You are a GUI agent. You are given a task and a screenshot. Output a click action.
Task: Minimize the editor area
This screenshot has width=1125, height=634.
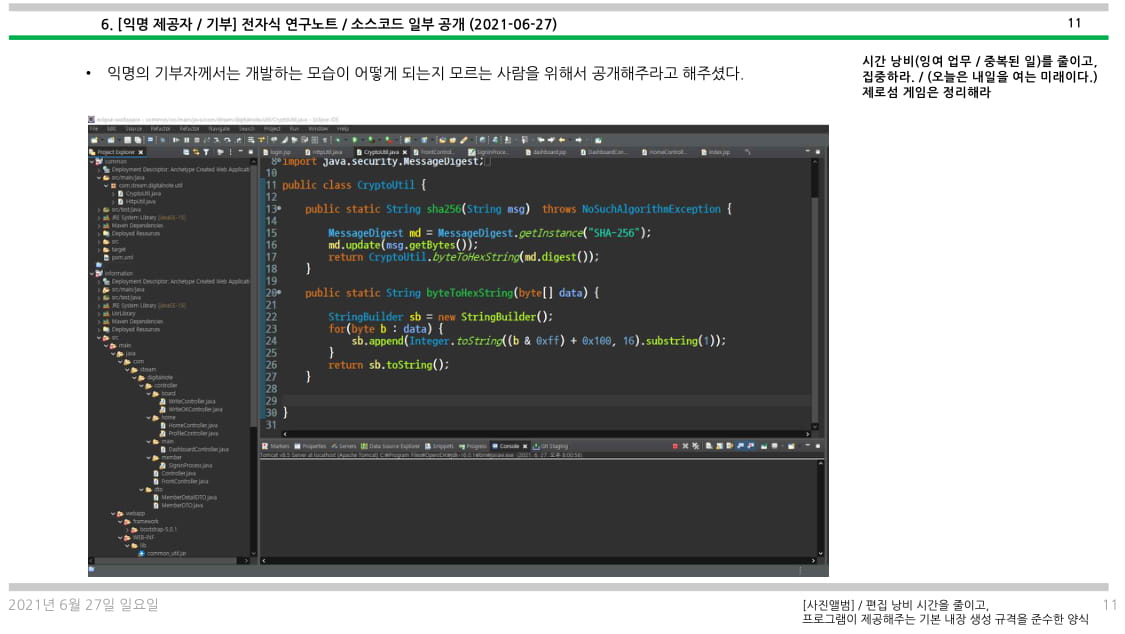tap(808, 152)
